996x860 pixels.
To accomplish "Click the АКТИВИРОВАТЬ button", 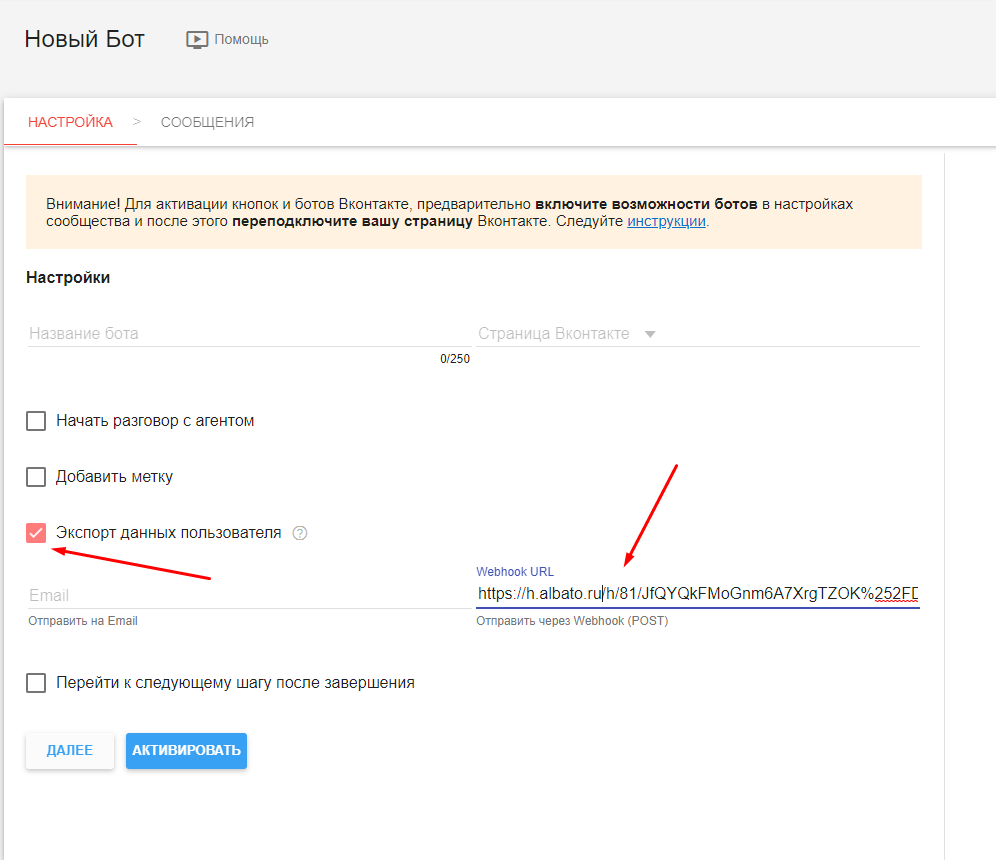I will click(x=186, y=751).
